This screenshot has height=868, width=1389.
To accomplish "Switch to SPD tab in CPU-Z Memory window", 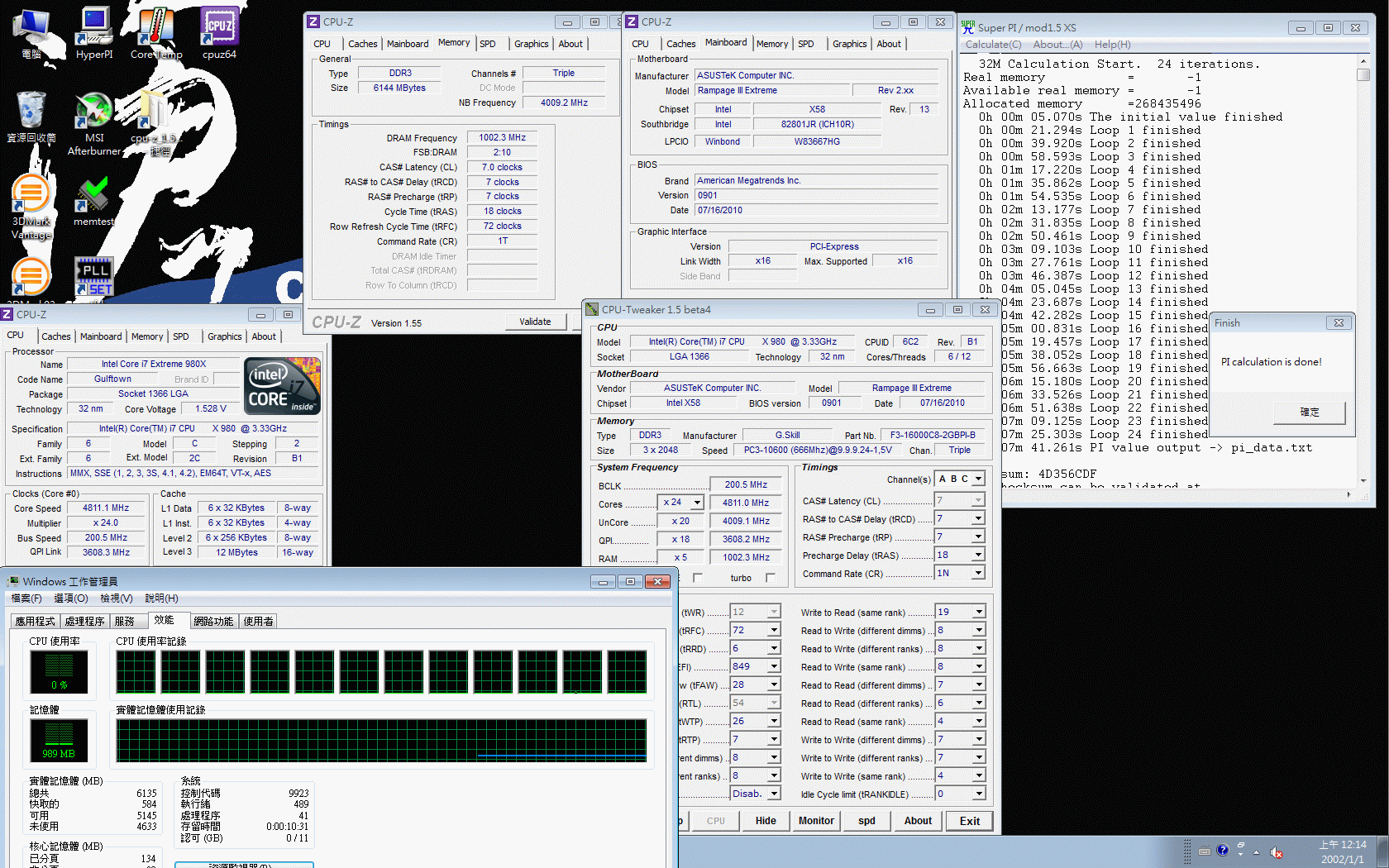I will (x=488, y=44).
